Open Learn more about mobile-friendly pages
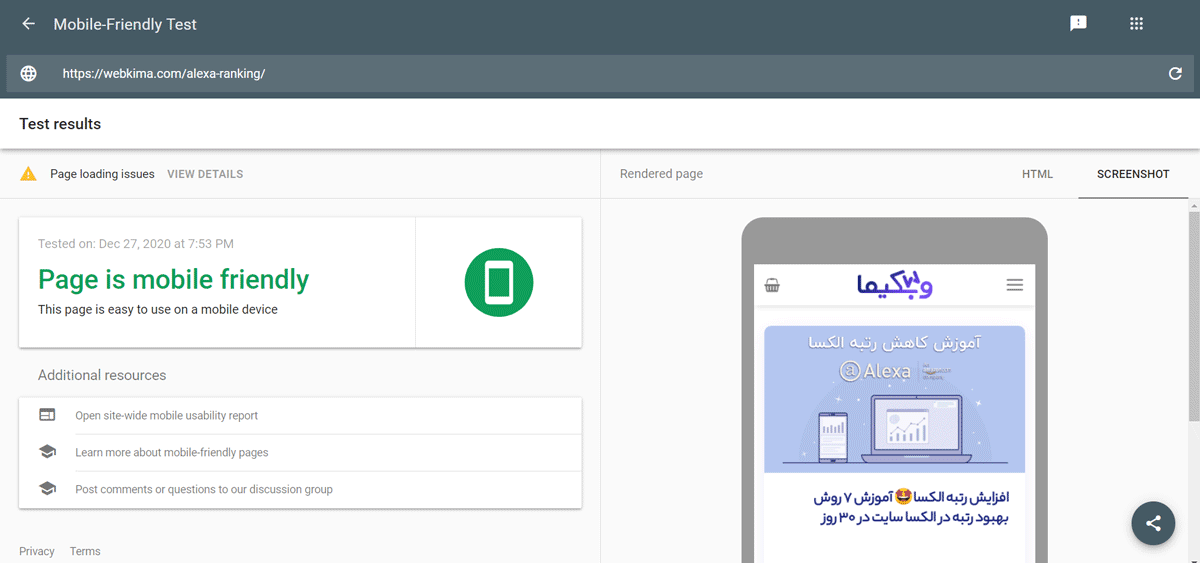 (172, 452)
